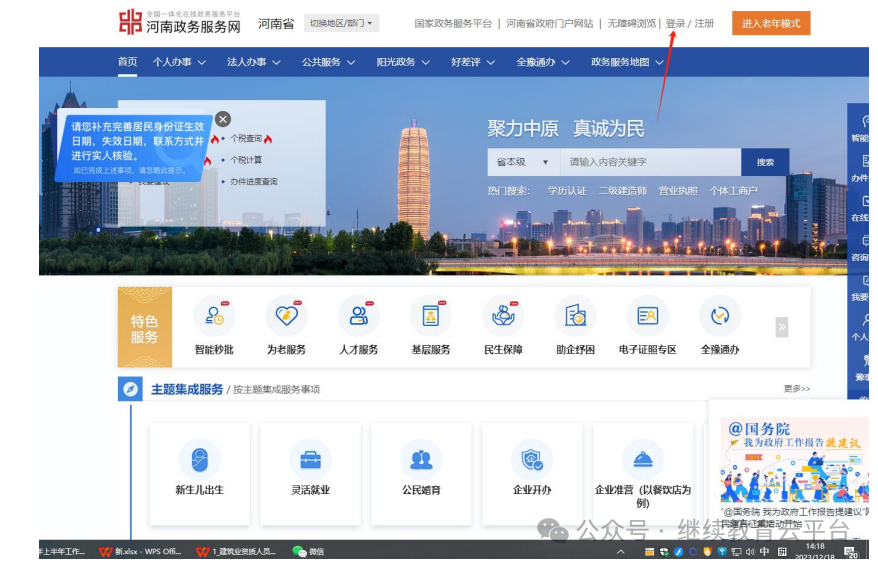This screenshot has height=565, width=878.
Task: Open the 省本级 search scope dropdown
Action: [524, 162]
